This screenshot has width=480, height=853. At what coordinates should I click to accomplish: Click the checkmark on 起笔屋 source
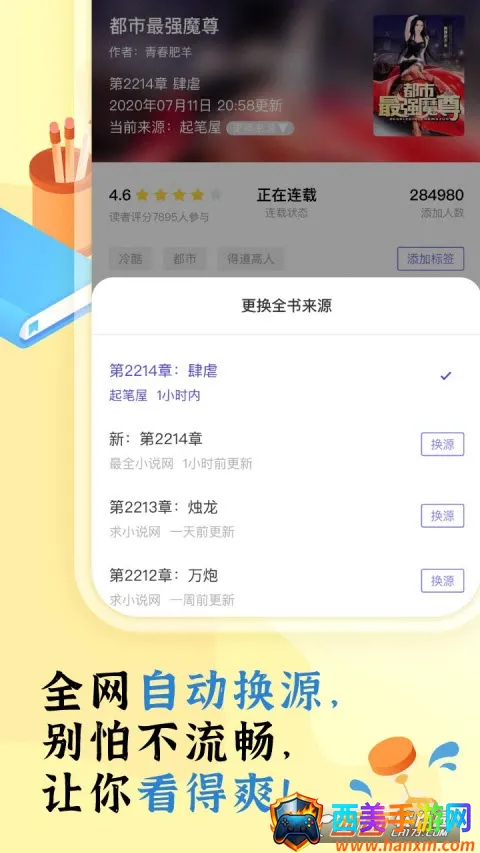[x=446, y=375]
